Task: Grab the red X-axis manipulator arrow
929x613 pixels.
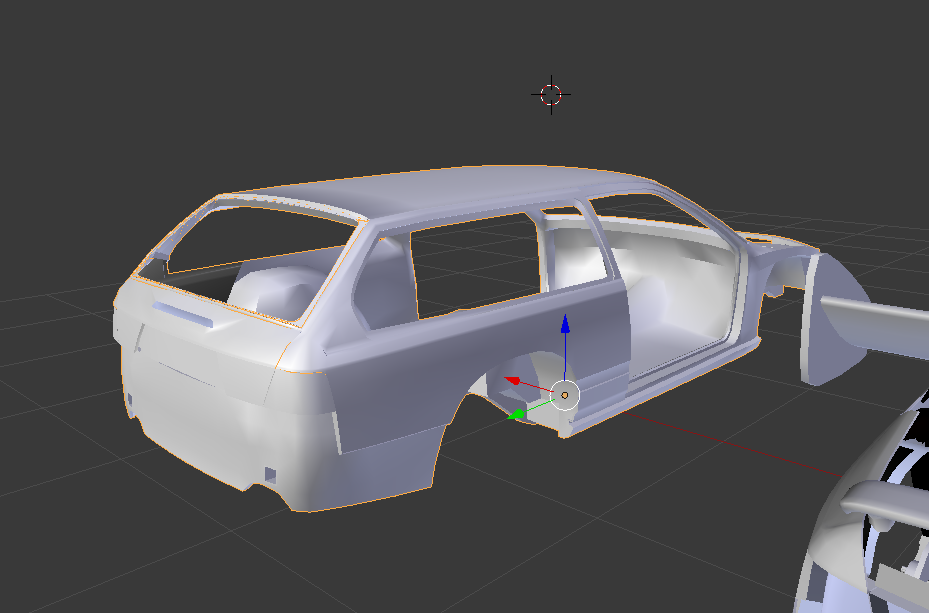Action: point(512,380)
